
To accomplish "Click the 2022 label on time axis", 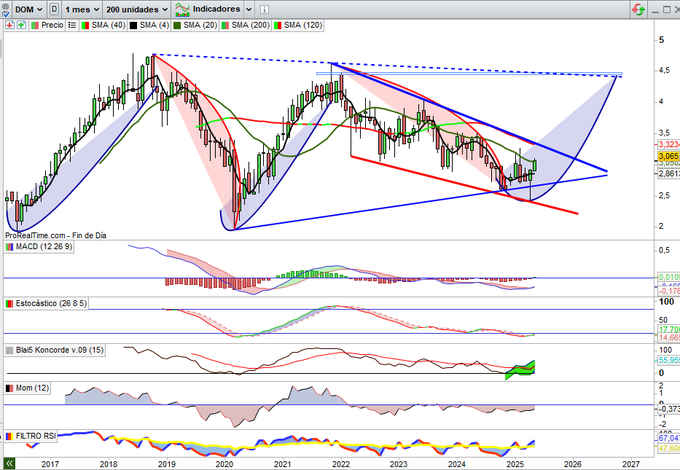I will click(x=341, y=464).
